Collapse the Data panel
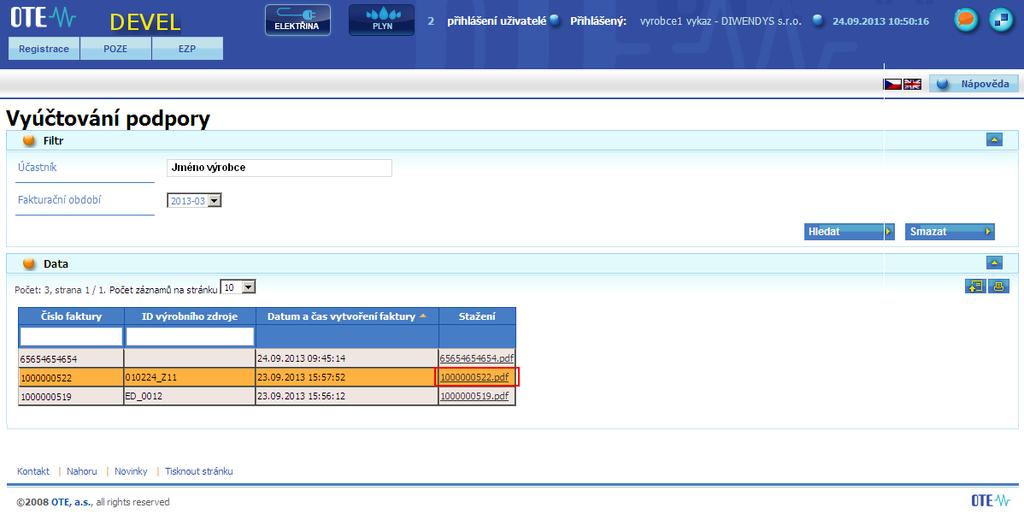The image size is (1024, 514). coord(994,263)
